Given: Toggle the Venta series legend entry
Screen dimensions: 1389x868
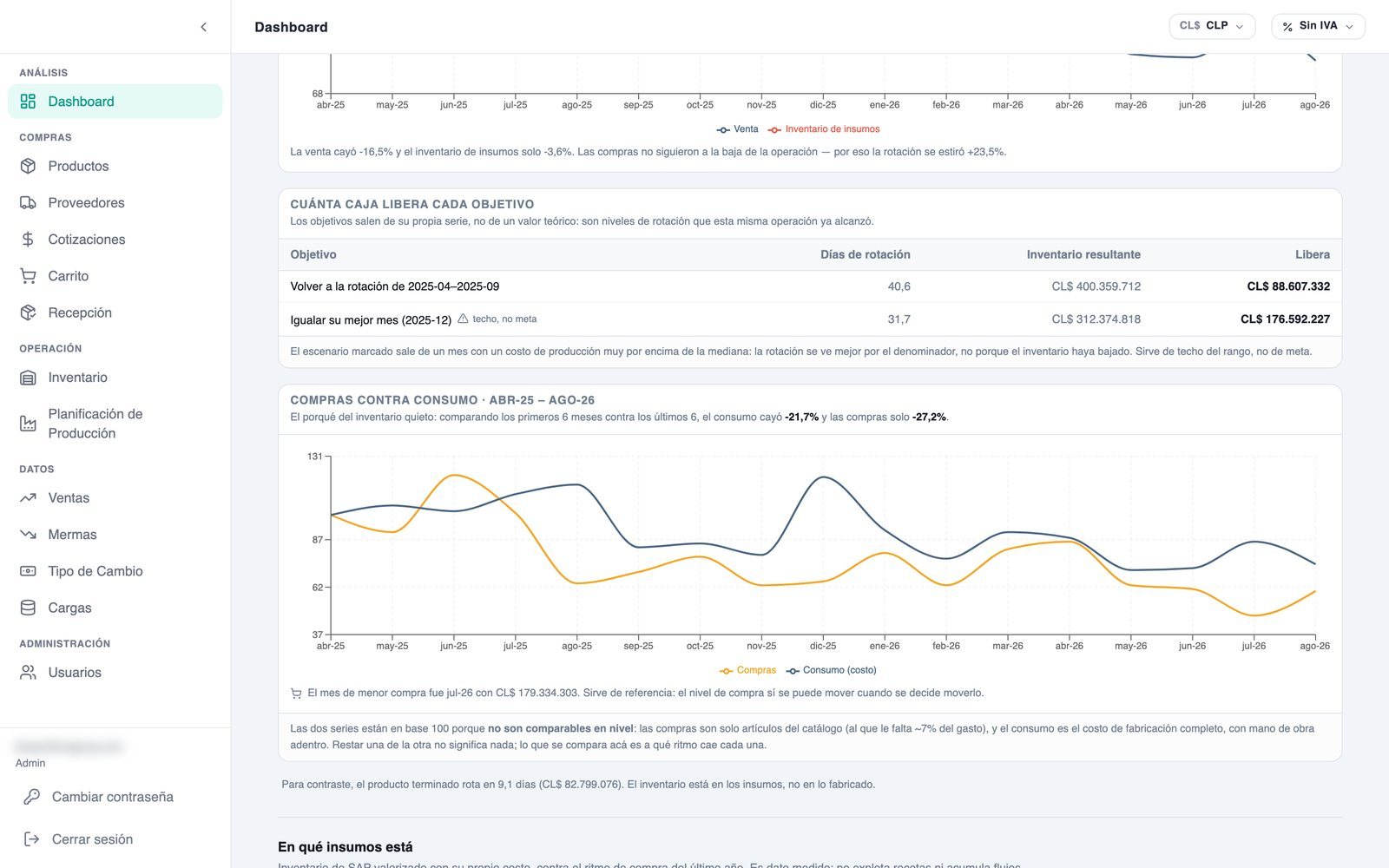Looking at the screenshot, I should 737,129.
